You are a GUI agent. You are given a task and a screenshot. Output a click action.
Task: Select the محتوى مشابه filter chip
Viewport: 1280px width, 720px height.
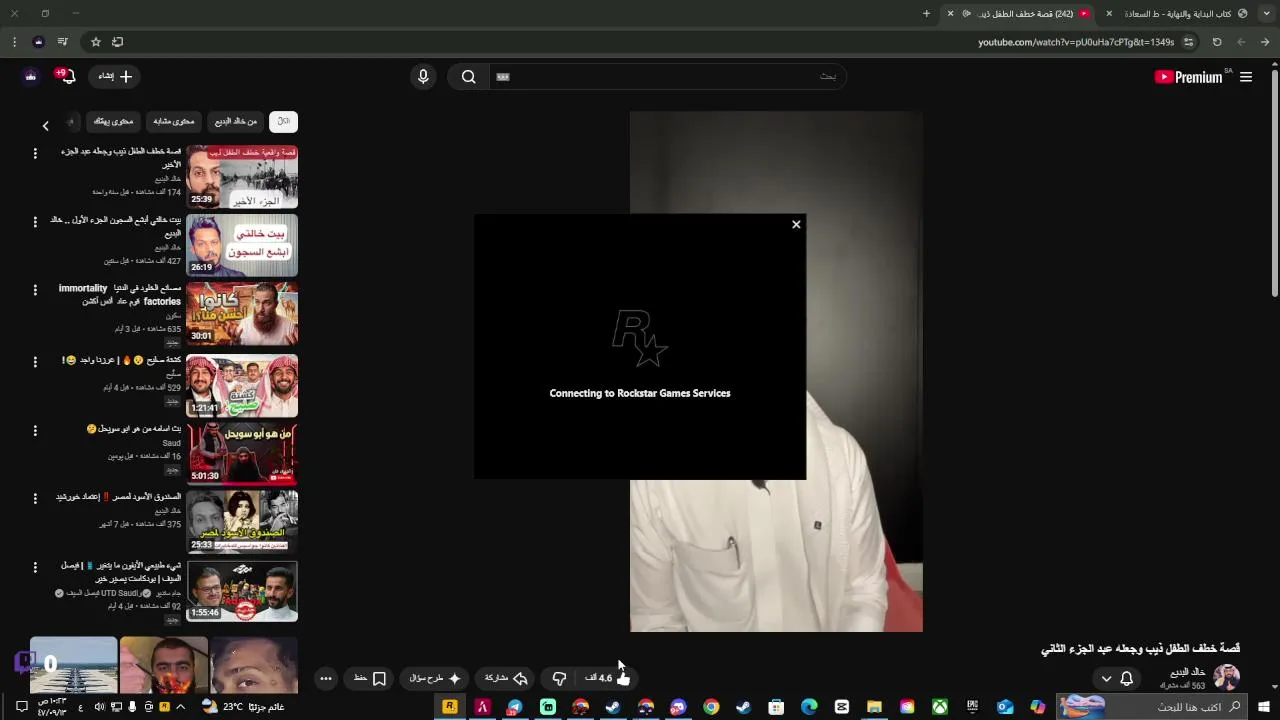[174, 121]
